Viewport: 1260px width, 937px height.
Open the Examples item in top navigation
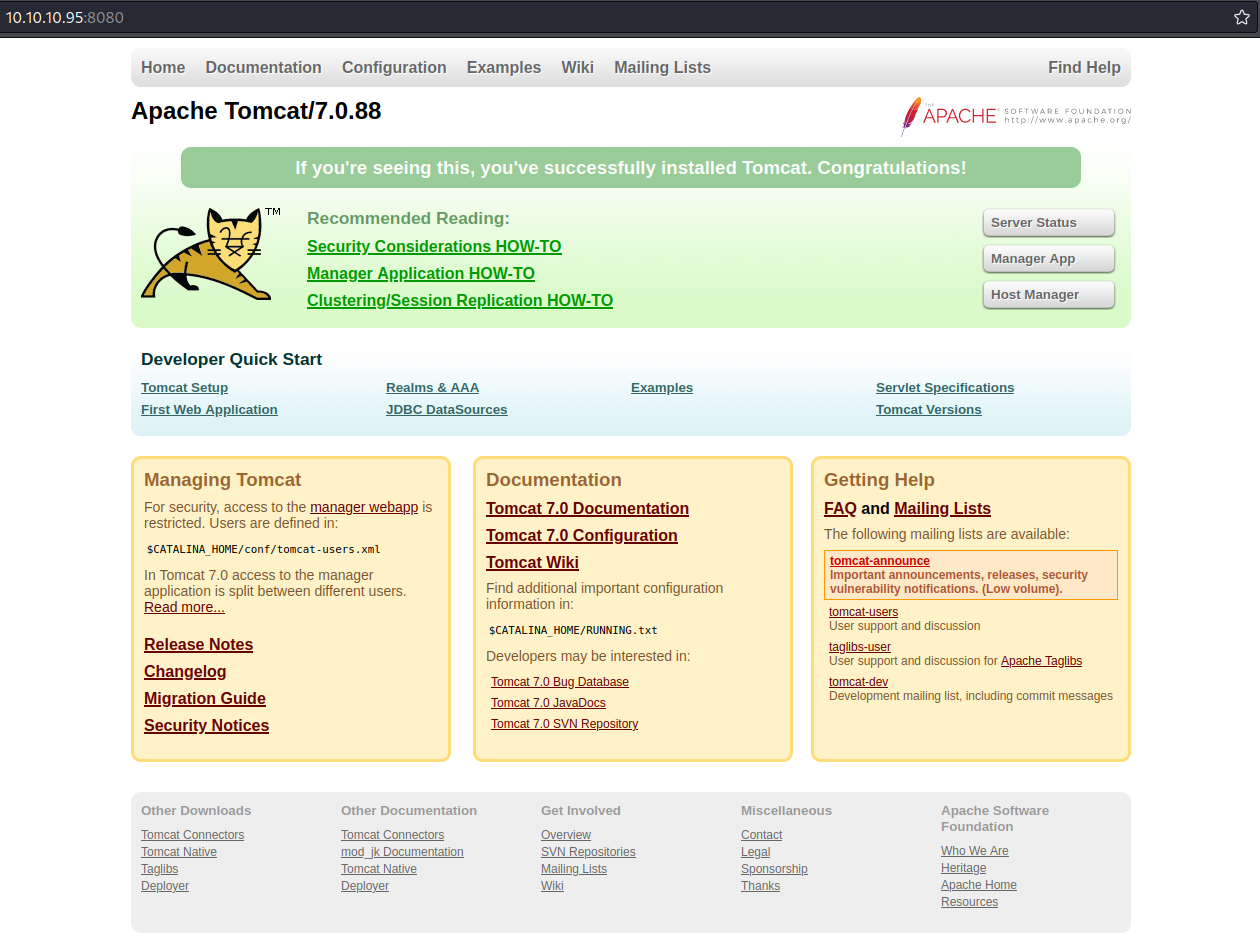point(503,68)
